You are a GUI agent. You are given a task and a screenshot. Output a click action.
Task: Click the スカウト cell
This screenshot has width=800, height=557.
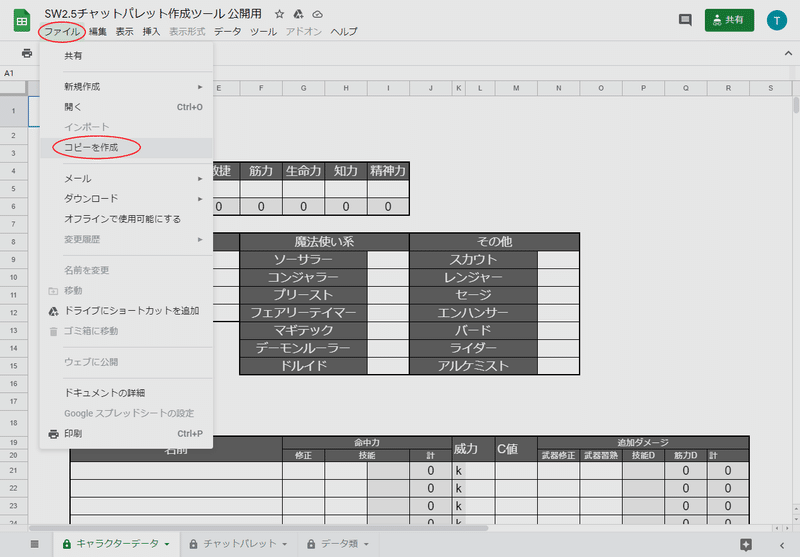[473, 260]
